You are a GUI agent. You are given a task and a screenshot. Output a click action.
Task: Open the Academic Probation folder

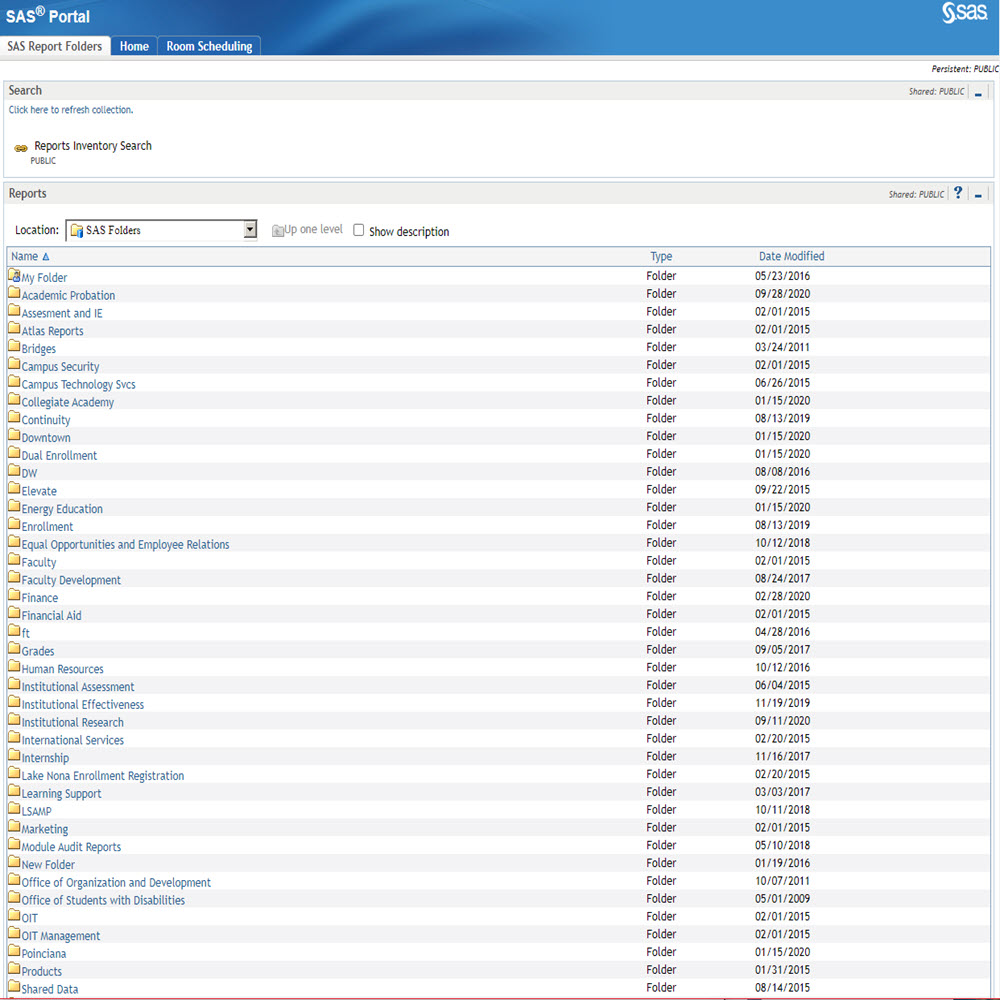pos(68,295)
